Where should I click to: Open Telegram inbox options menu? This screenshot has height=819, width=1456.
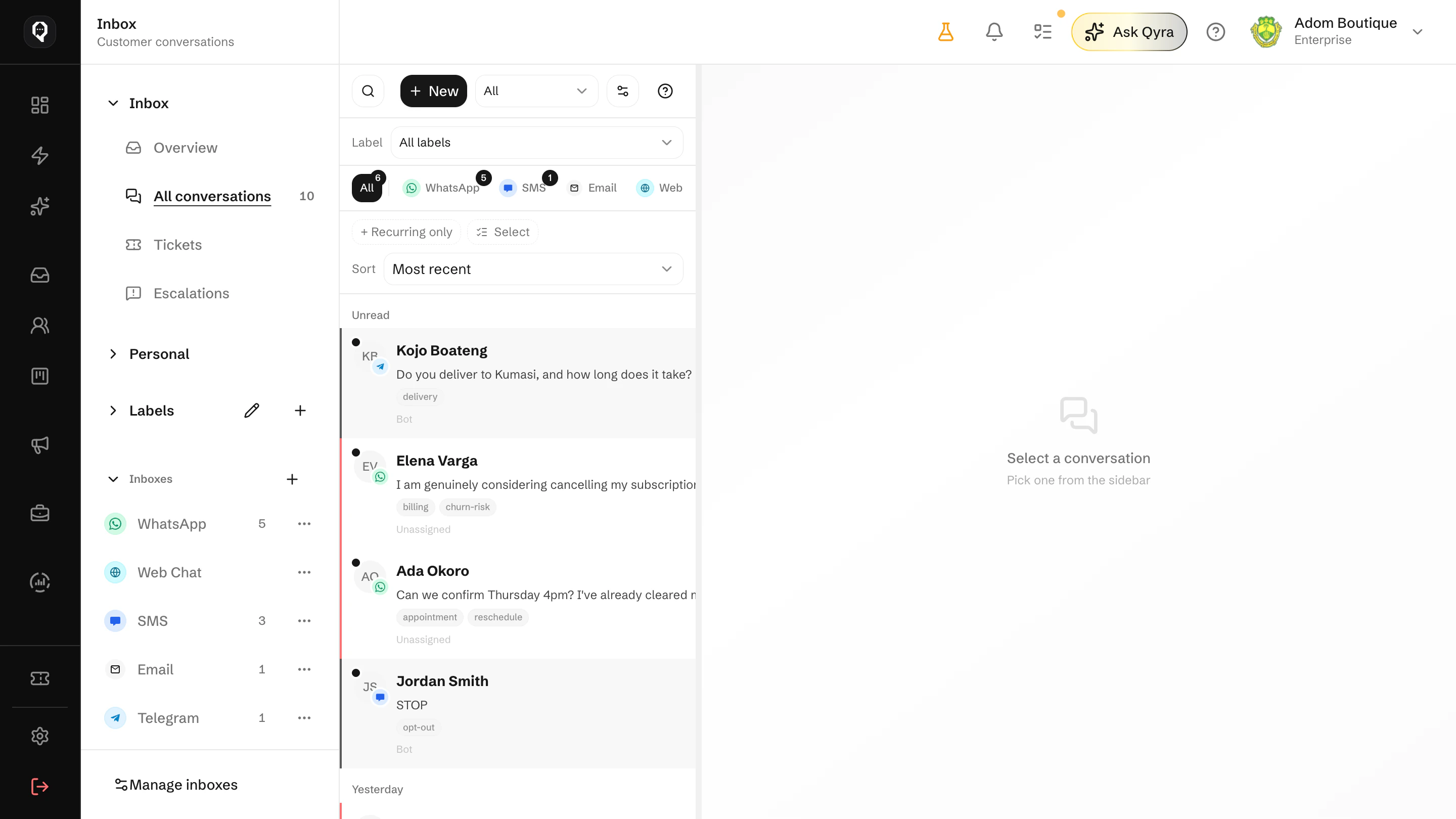(x=304, y=718)
